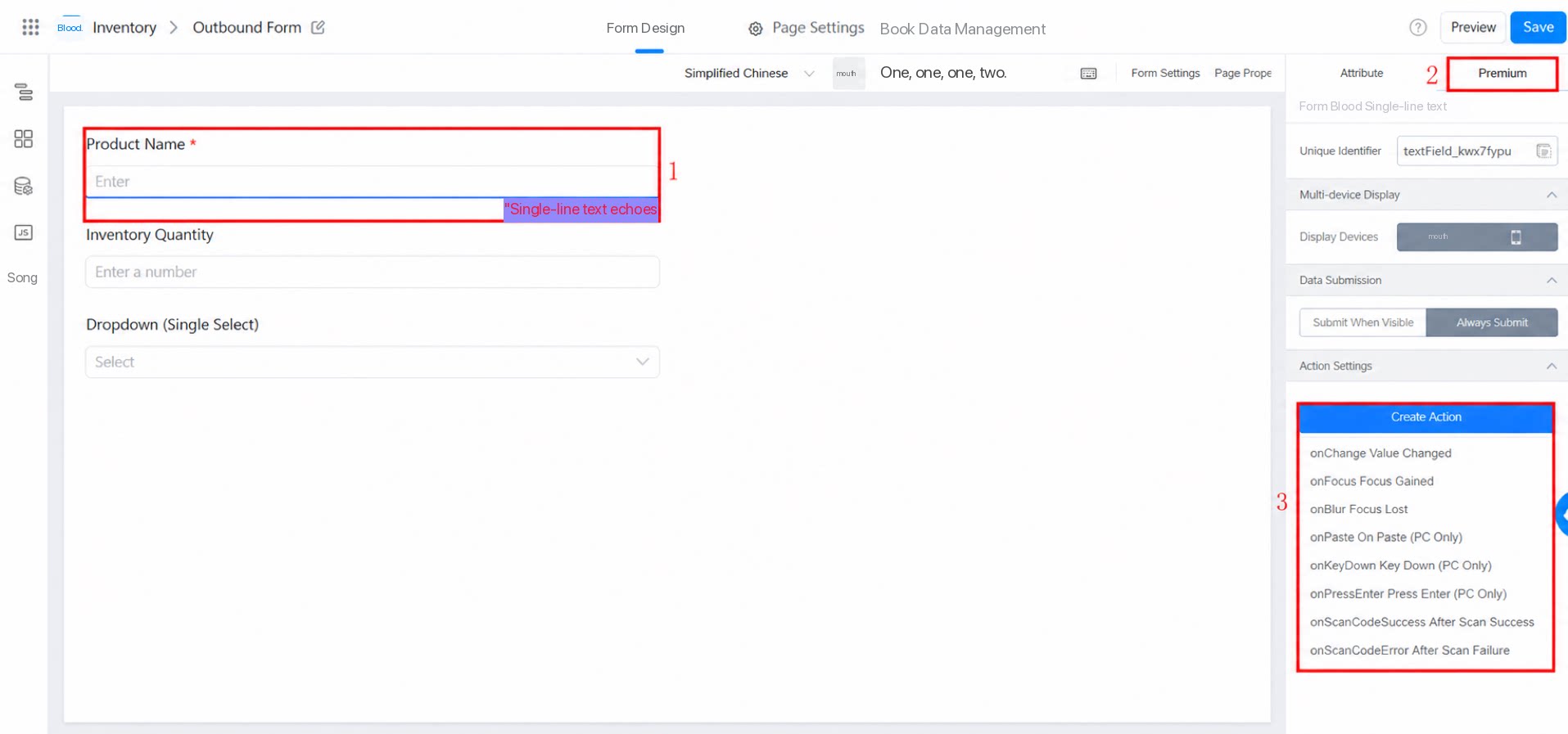
Task: Click the edit form name pencil icon
Action: click(318, 27)
